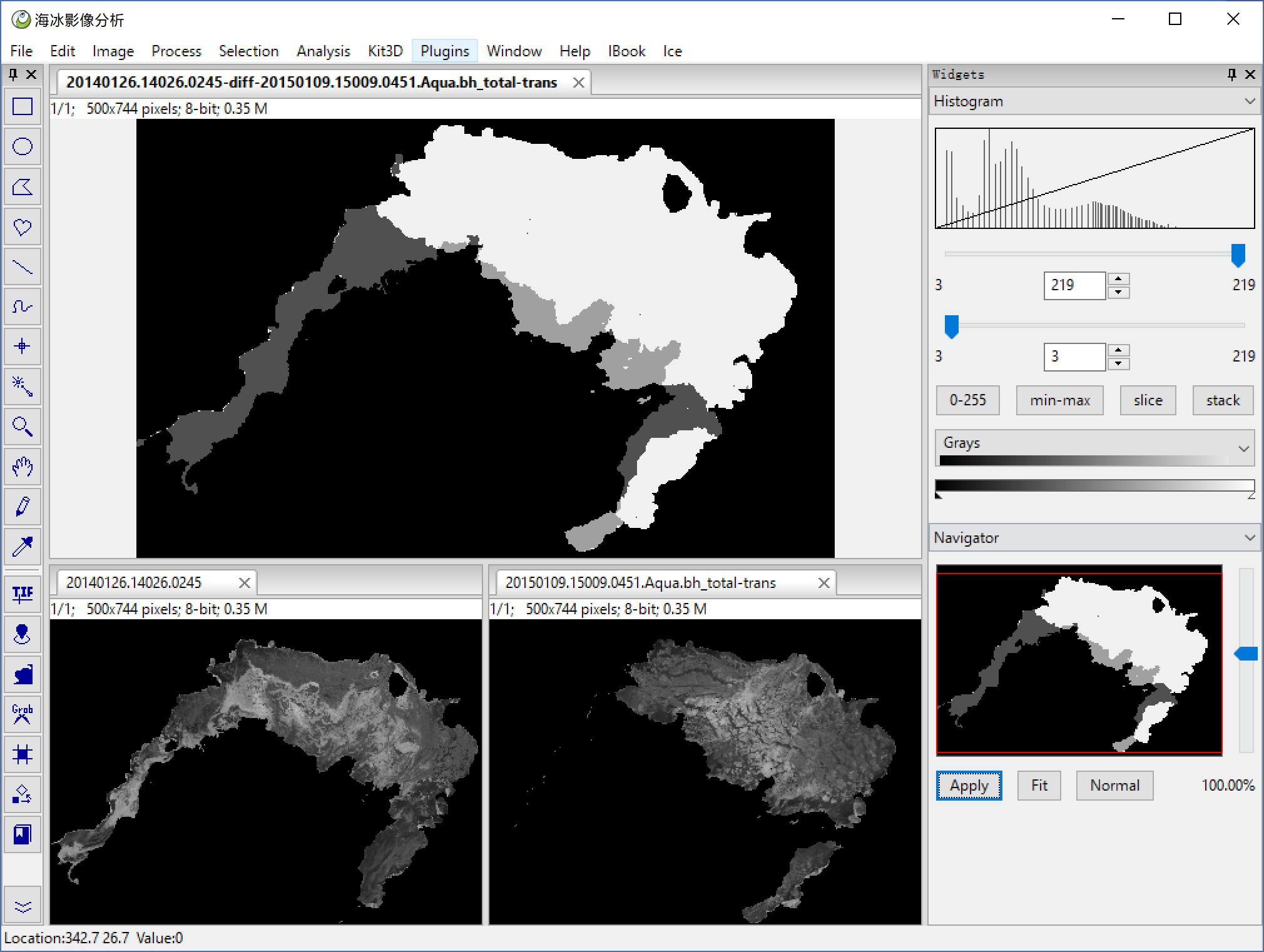Open the Grays colormap dropdown
The image size is (1264, 952).
pos(1243,448)
